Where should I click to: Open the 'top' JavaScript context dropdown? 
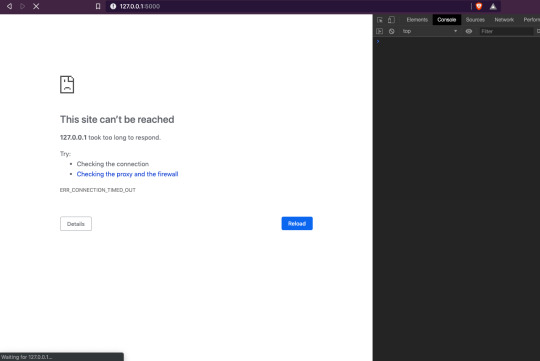pos(430,31)
